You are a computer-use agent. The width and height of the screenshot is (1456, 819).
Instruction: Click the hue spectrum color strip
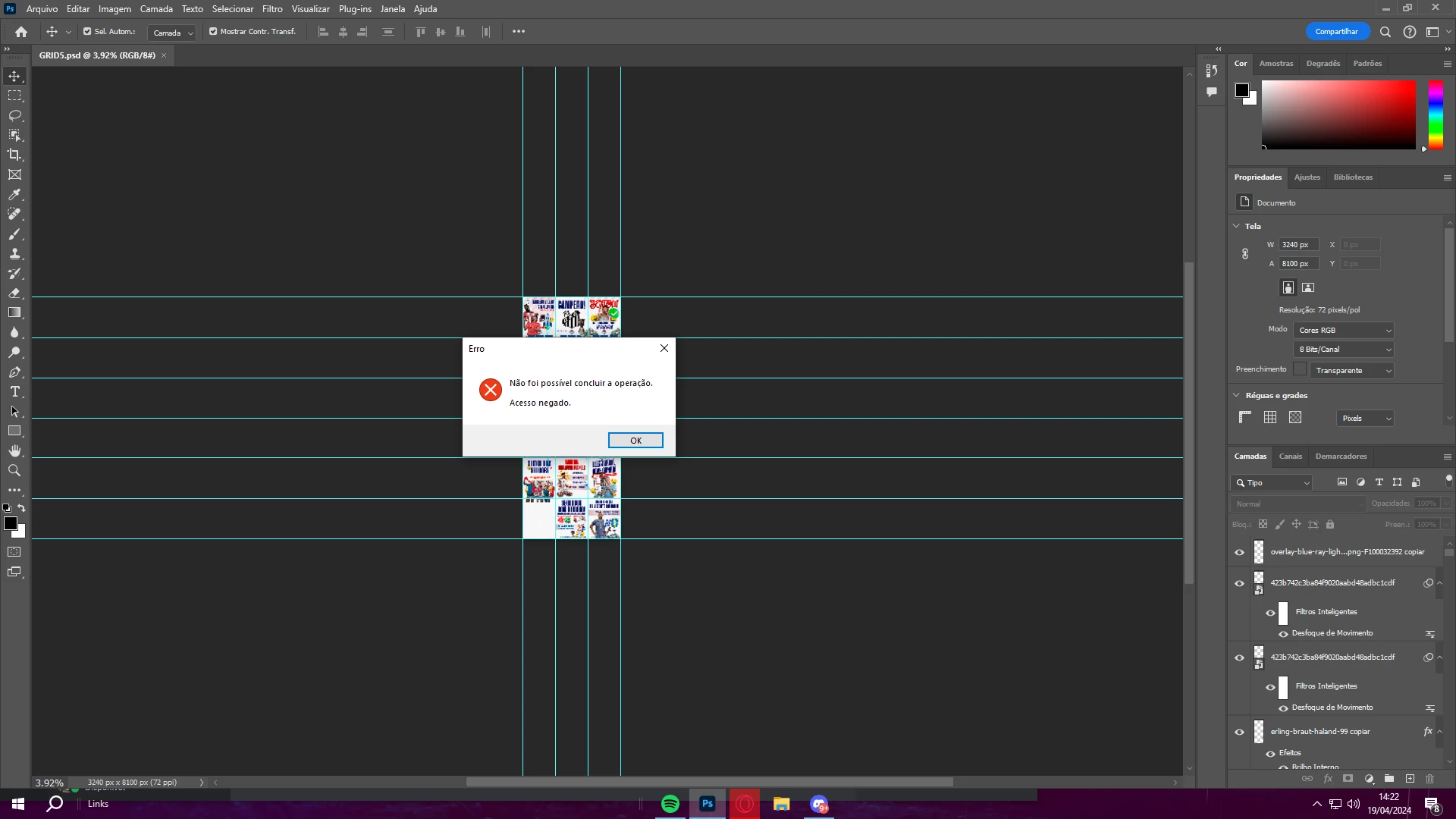tap(1436, 114)
